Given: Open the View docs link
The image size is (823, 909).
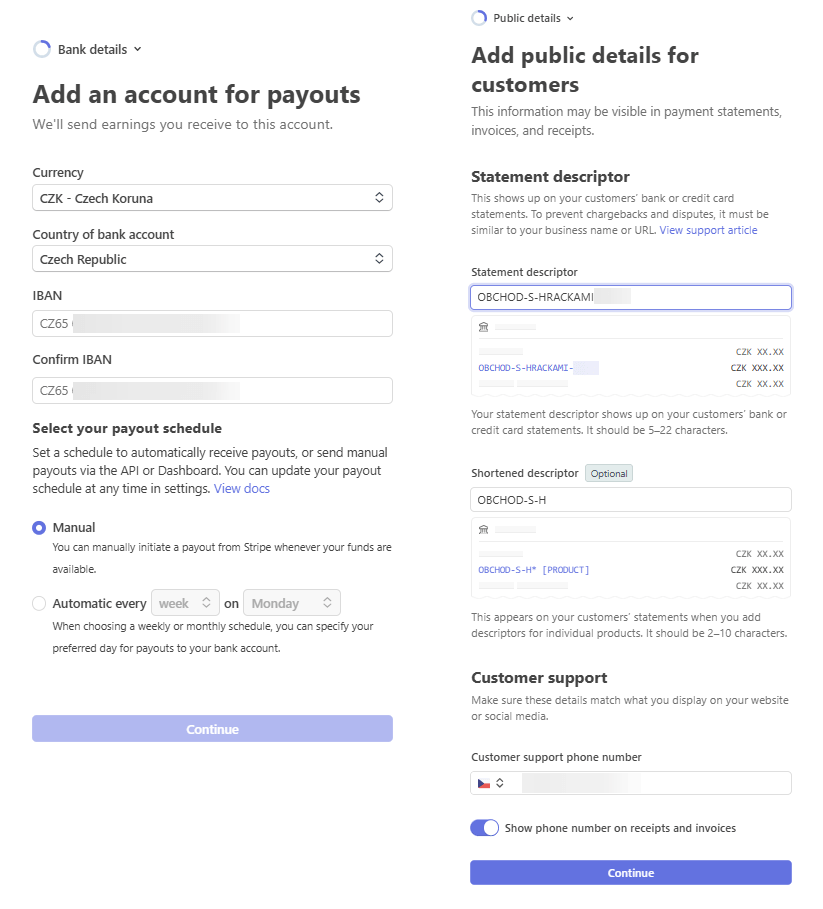Looking at the screenshot, I should tap(242, 489).
